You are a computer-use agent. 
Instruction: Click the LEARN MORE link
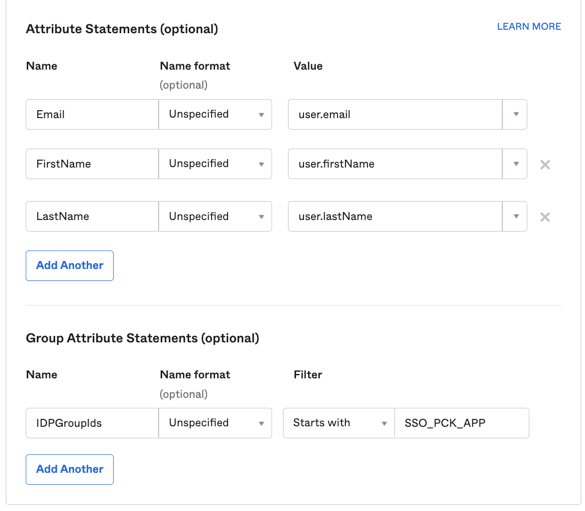coord(529,26)
